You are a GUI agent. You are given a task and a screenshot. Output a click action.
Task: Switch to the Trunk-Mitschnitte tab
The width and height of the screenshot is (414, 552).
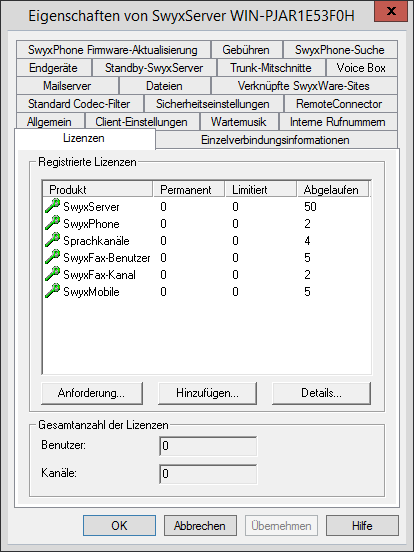271,68
